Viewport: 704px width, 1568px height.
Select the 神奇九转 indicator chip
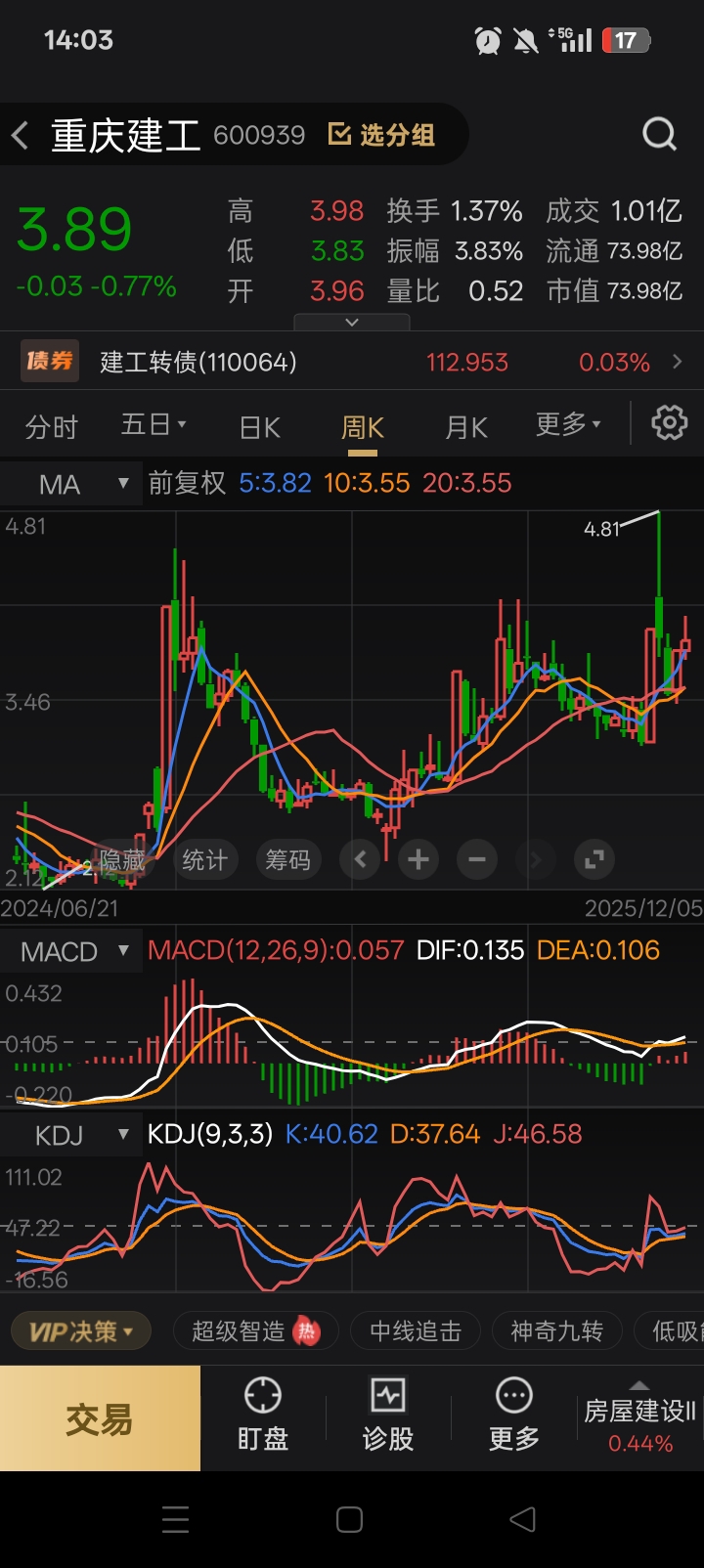556,1331
